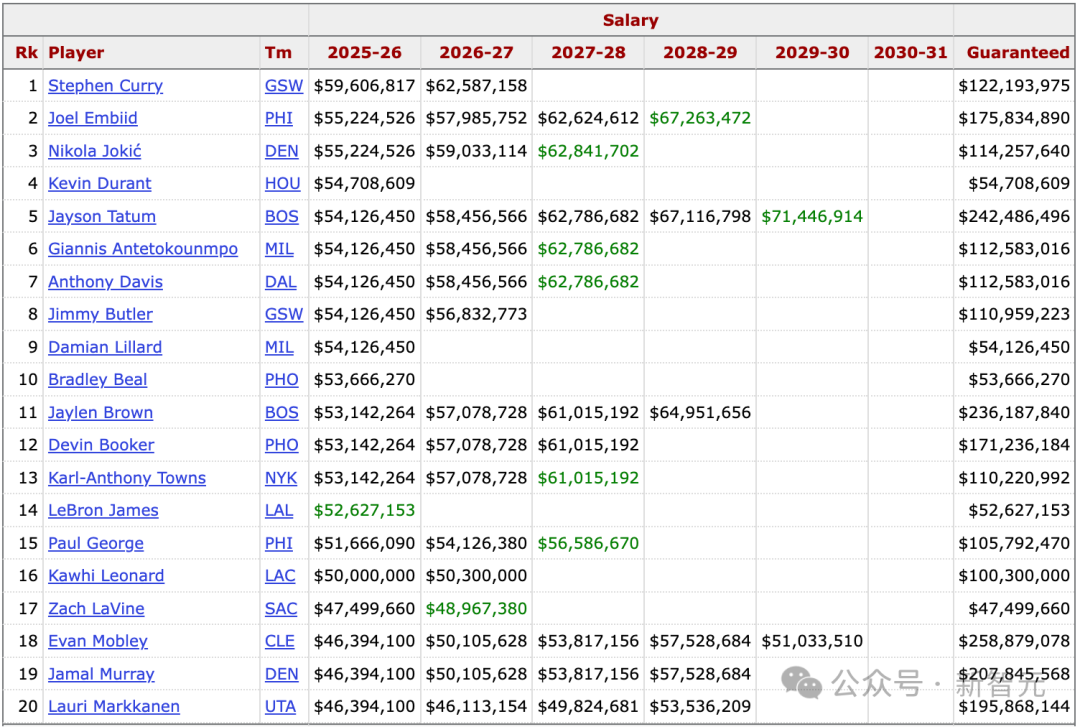Sort by the 2025-26 column header
The width and height of the screenshot is (1080, 727).
[x=364, y=52]
